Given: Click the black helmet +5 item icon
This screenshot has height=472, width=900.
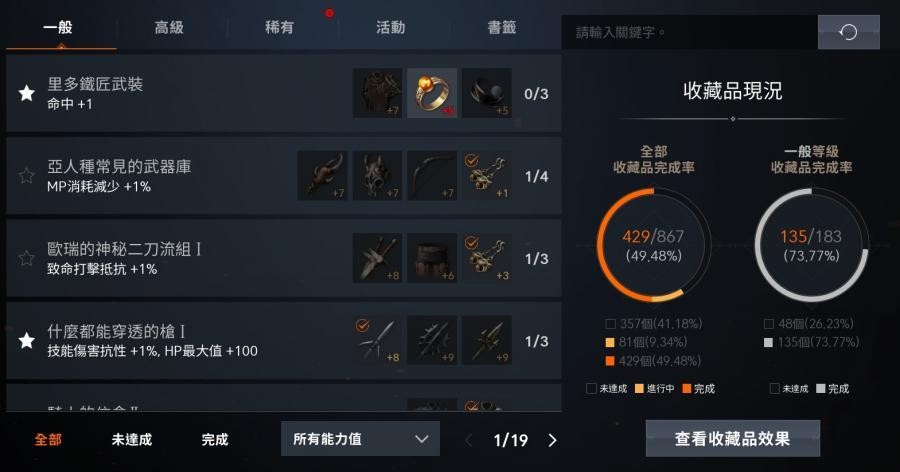Looking at the screenshot, I should click(x=486, y=93).
